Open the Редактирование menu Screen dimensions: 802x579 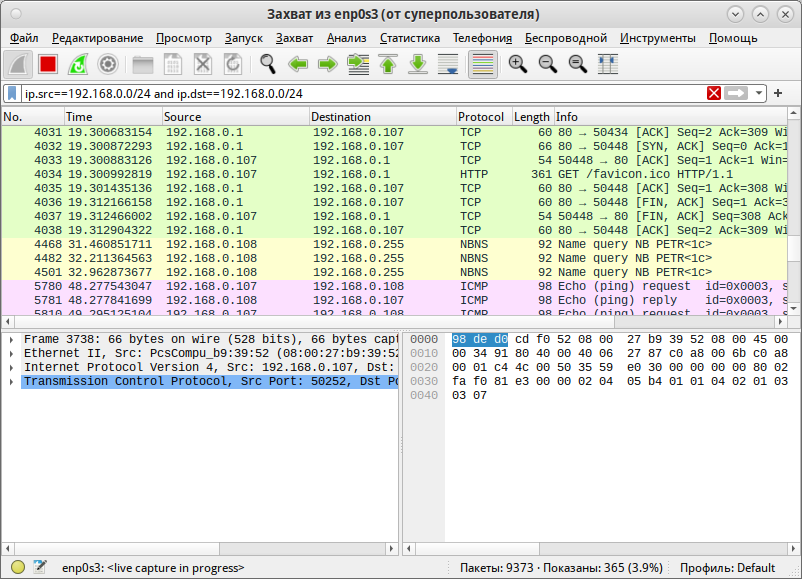tap(97, 38)
